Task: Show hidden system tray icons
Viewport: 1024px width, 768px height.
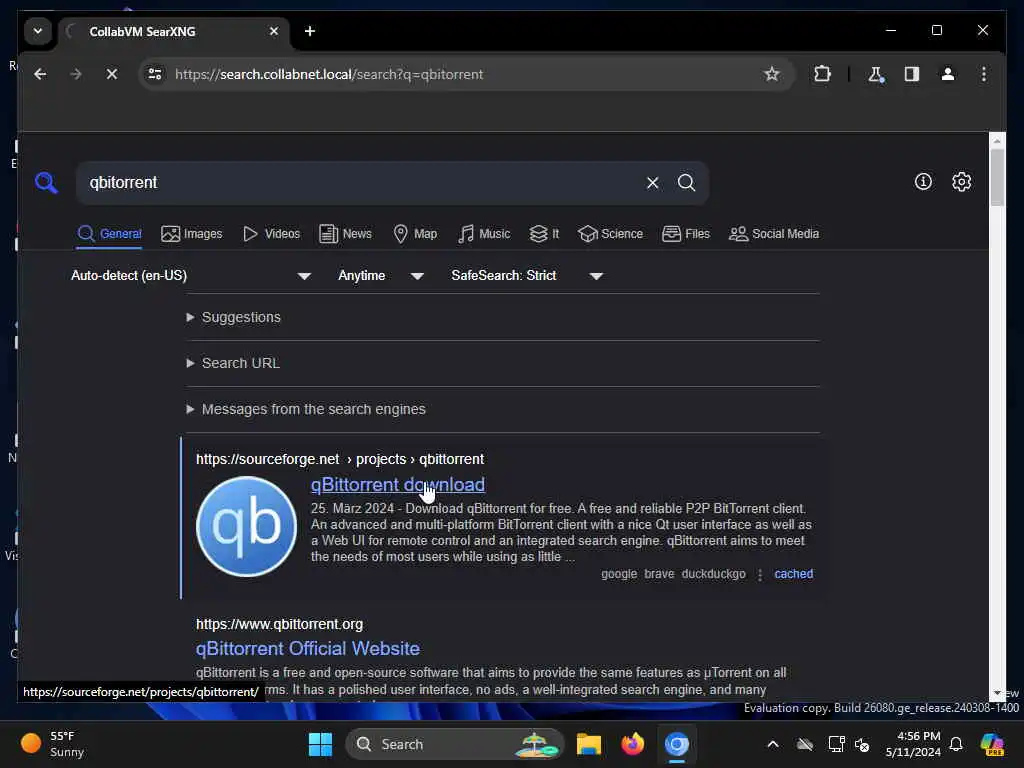Action: [x=773, y=744]
